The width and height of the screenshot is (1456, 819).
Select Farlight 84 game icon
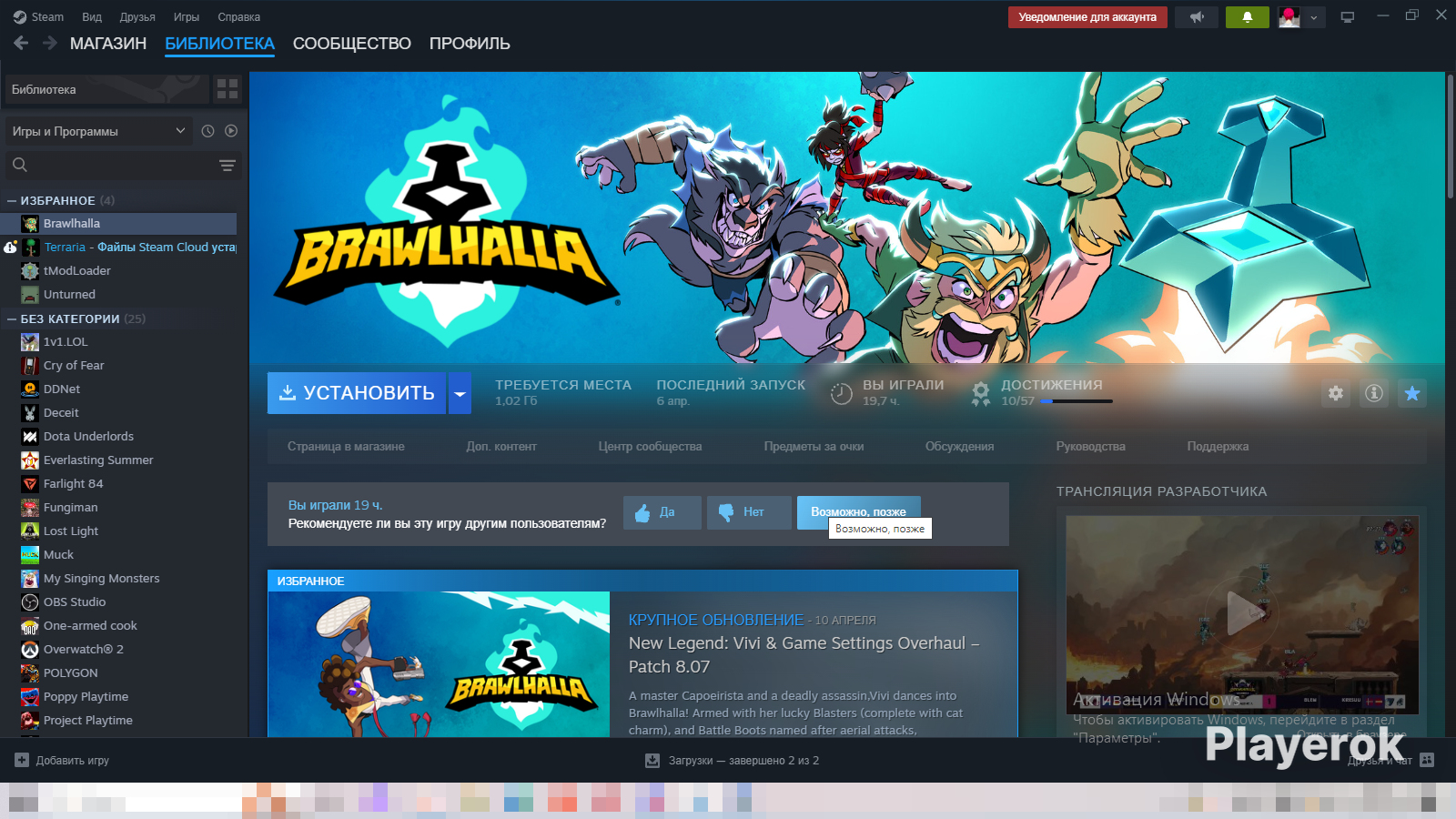(30, 483)
